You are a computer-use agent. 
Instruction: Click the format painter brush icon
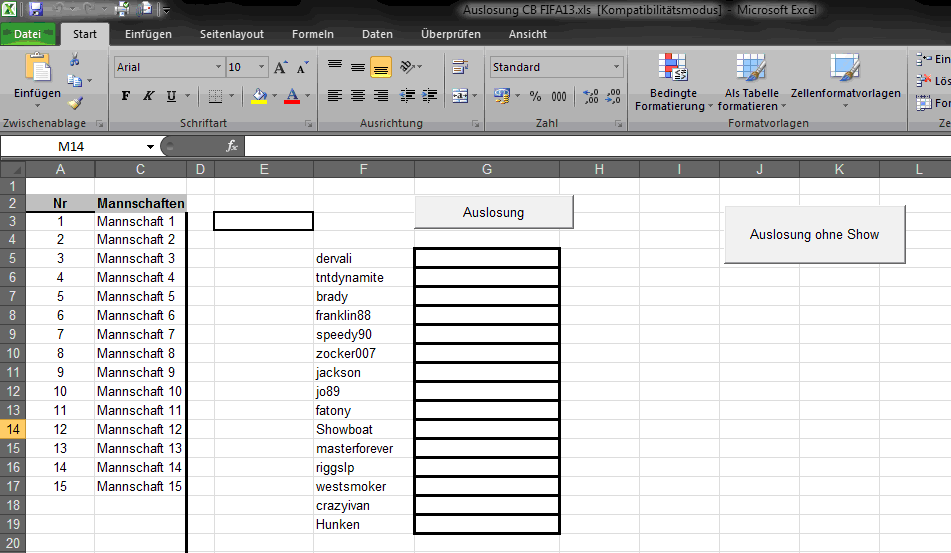coord(75,103)
